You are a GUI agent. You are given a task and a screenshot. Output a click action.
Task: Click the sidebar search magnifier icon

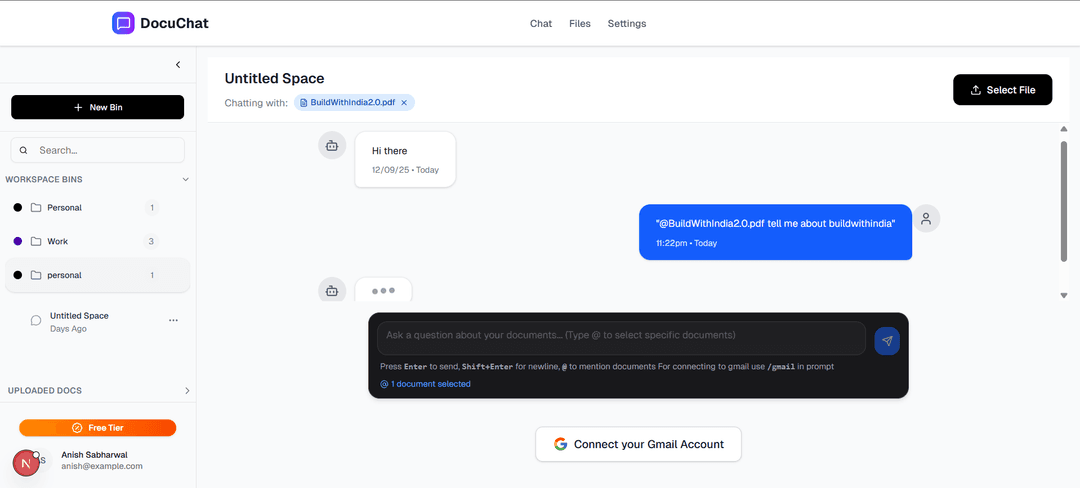(24, 151)
